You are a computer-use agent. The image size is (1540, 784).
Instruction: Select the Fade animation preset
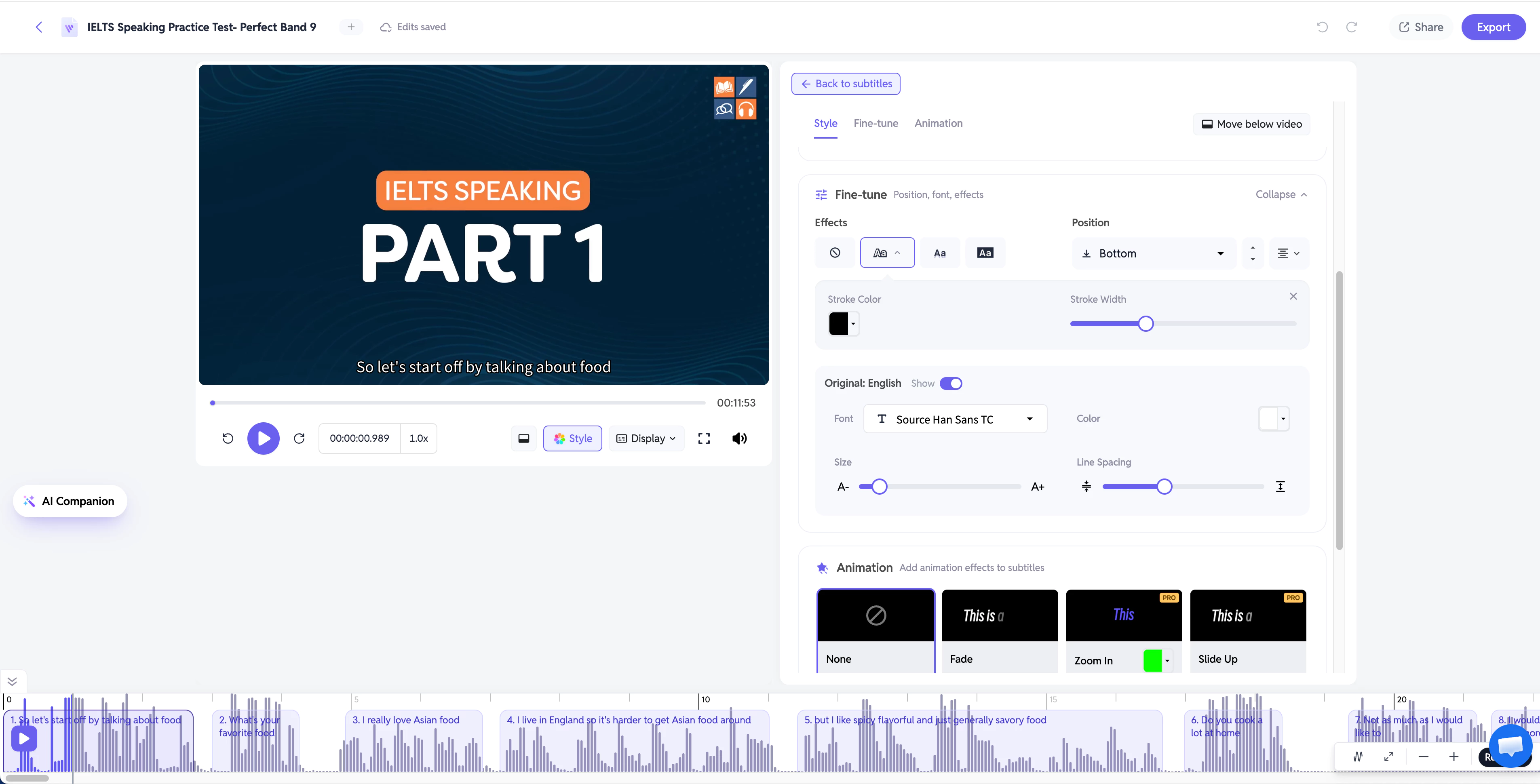tap(1000, 631)
